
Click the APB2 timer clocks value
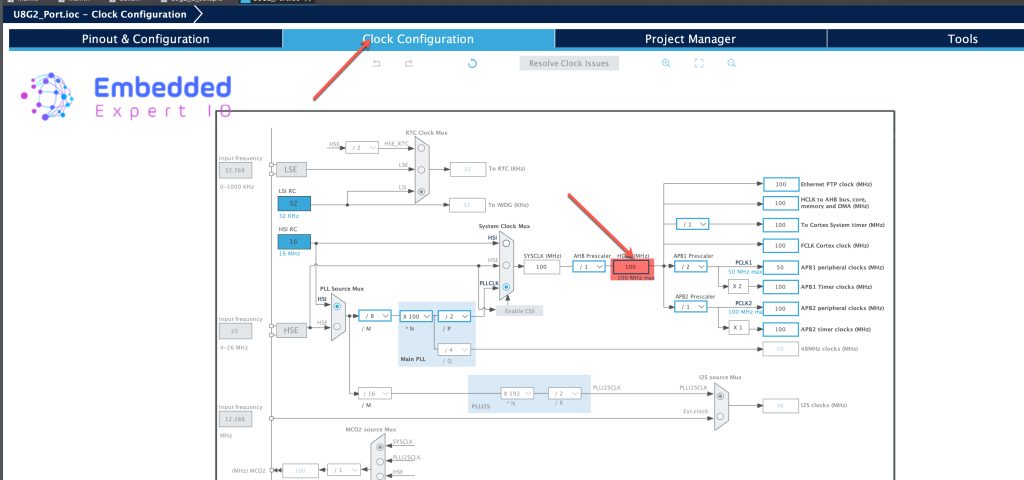(x=780, y=329)
